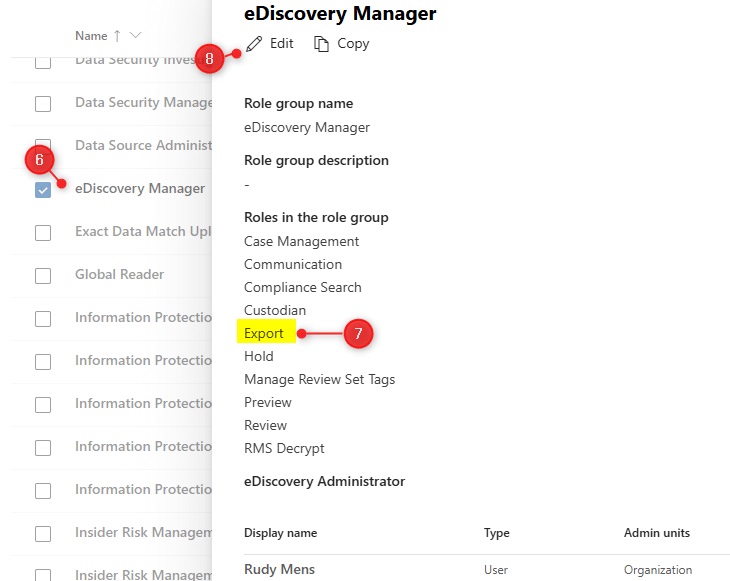Select the Exact Data Match Upload row name
Screen dimensions: 730x581
(x=143, y=232)
